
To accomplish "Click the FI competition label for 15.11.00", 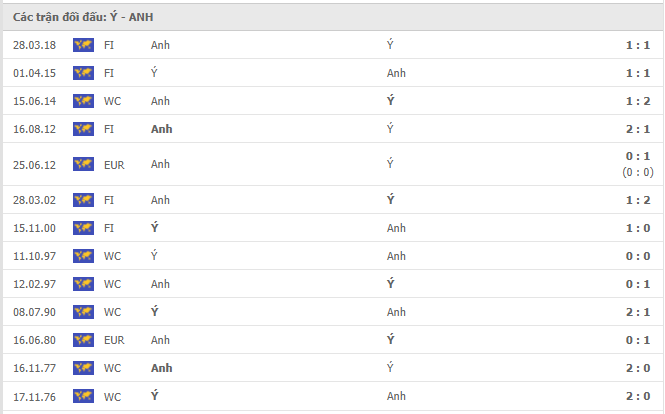I will pyautogui.click(x=109, y=228).
